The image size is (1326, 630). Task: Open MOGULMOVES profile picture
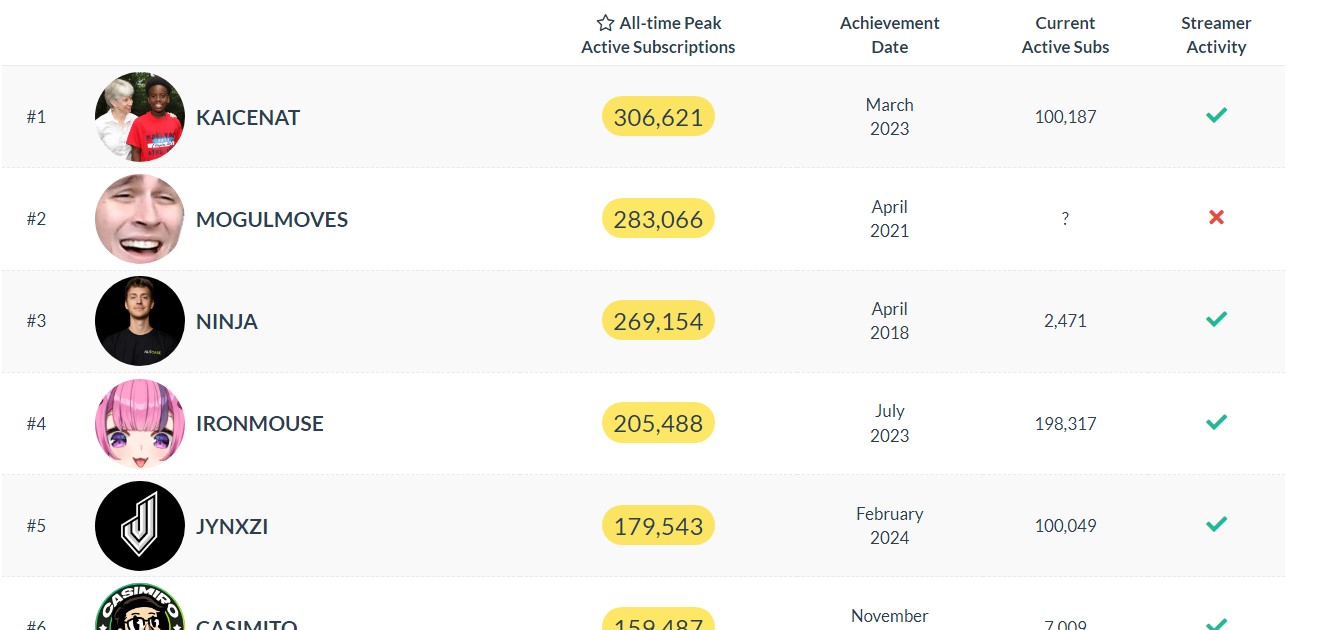(140, 219)
